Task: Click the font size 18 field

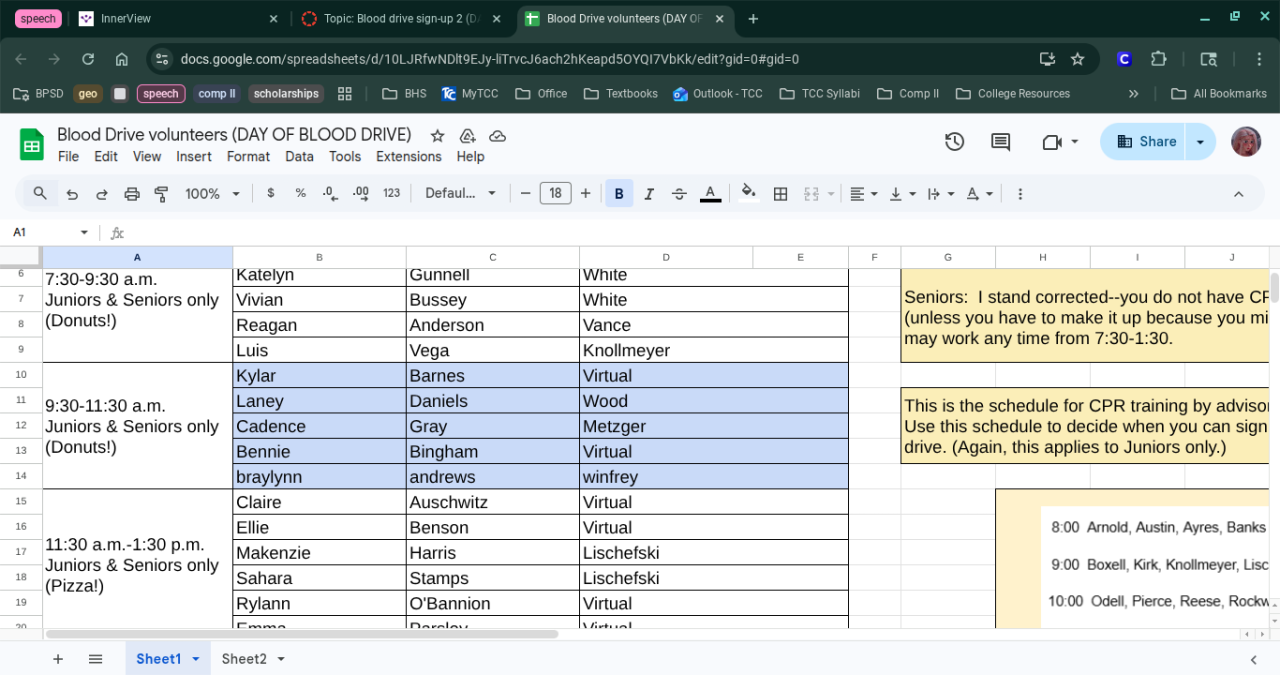Action: (555, 194)
